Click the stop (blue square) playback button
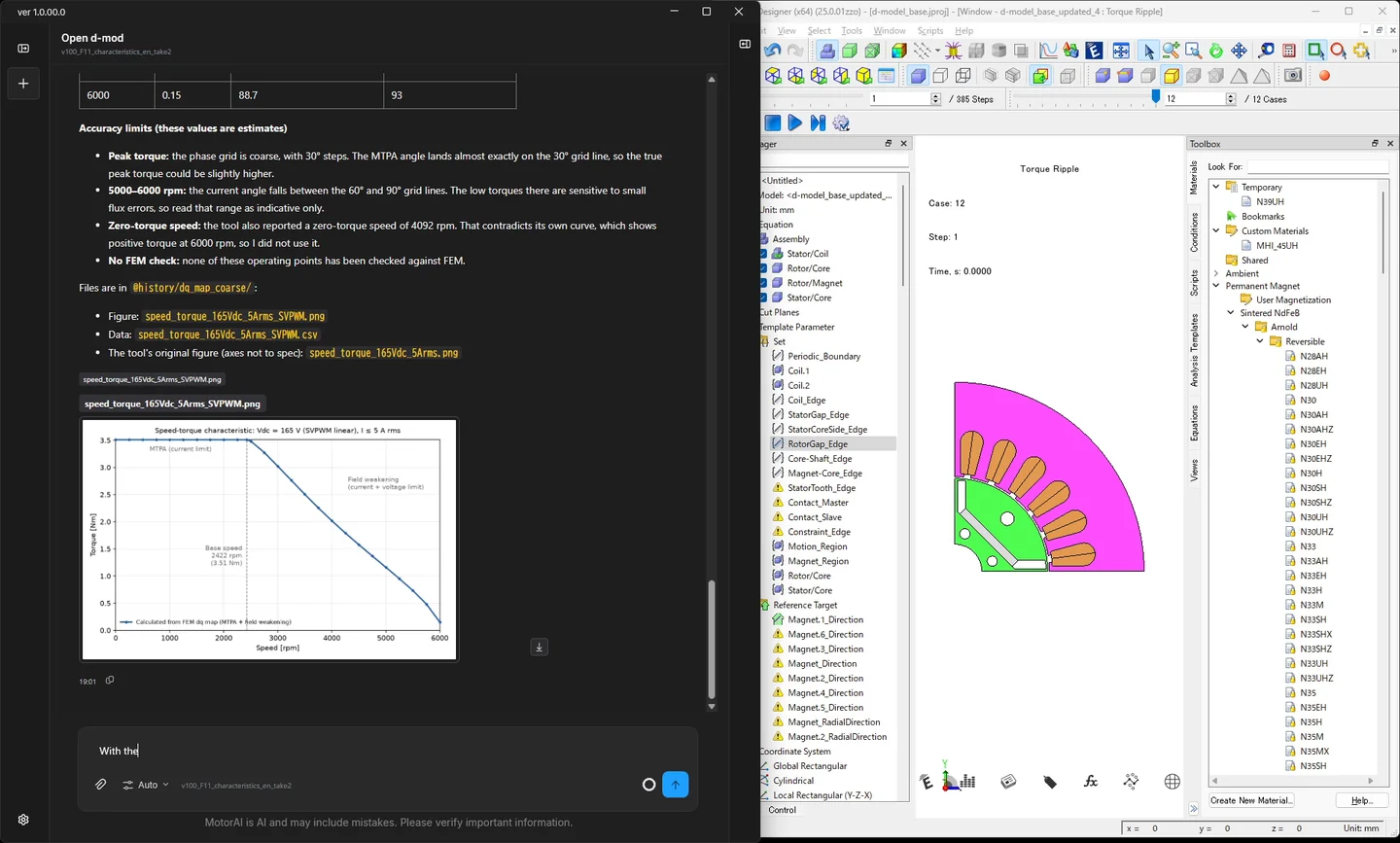This screenshot has height=843, width=1400. pos(773,123)
